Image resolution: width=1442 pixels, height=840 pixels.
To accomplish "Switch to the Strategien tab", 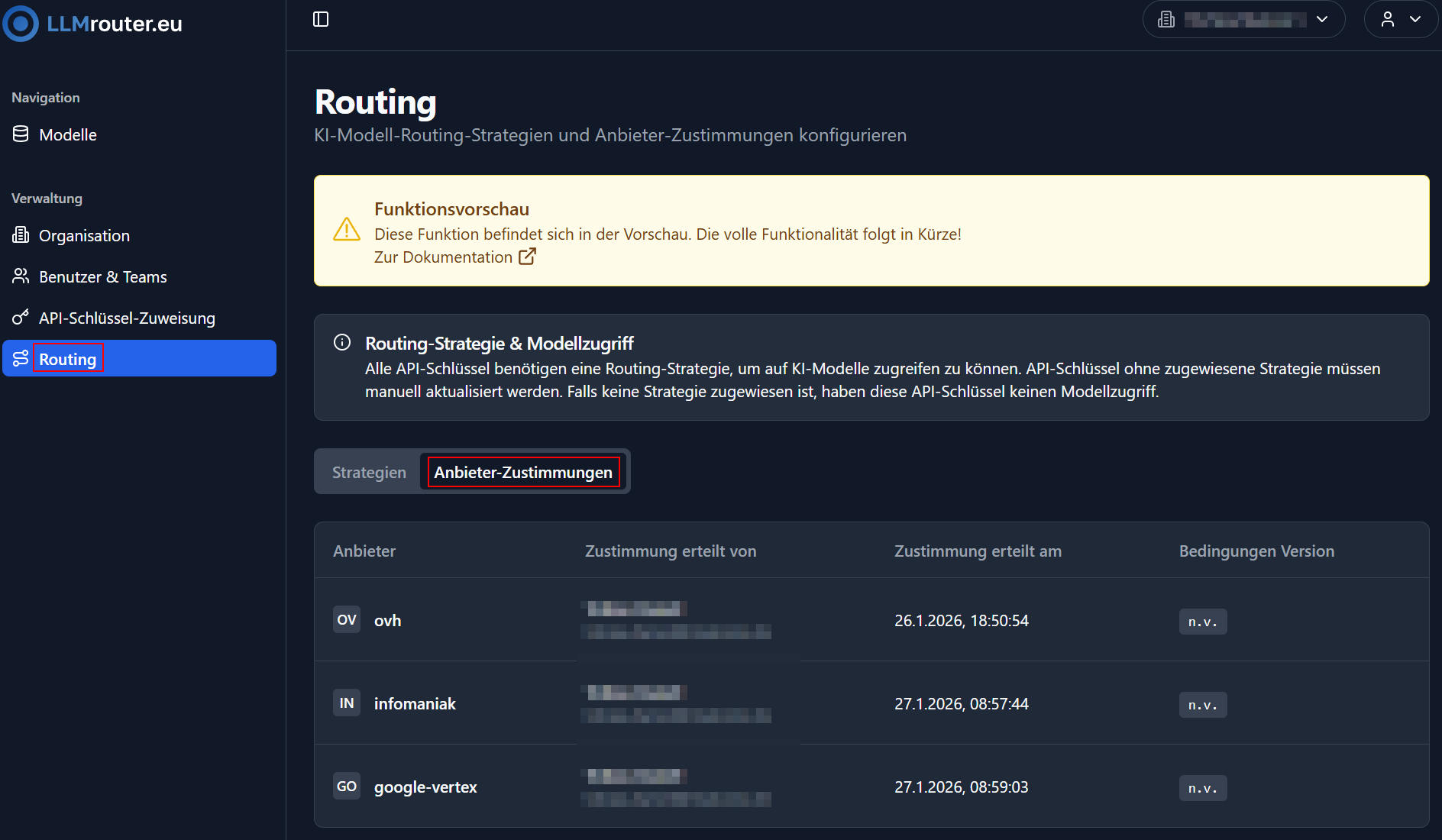I will pyautogui.click(x=369, y=472).
